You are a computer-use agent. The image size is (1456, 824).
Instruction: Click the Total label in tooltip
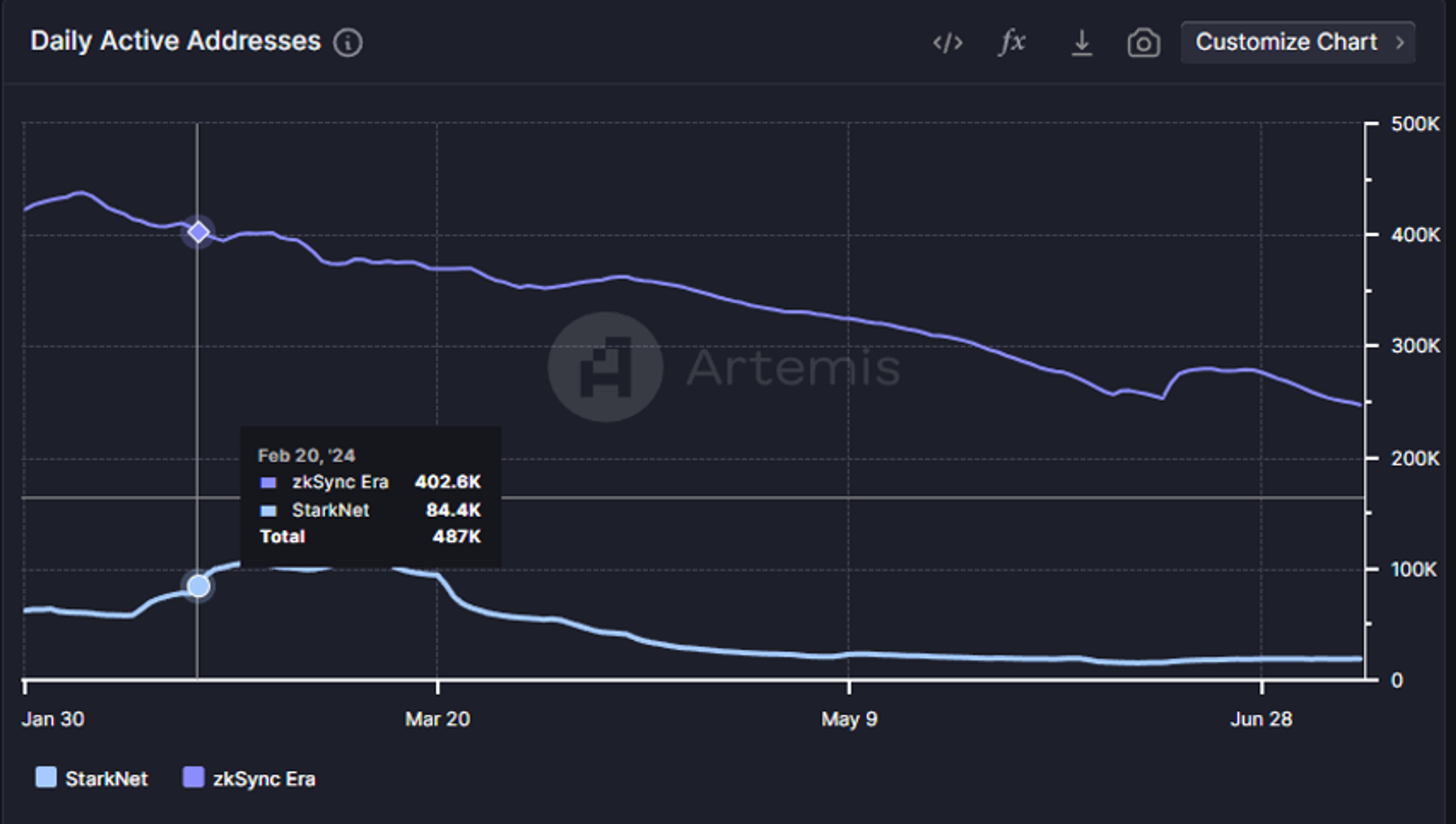(282, 536)
